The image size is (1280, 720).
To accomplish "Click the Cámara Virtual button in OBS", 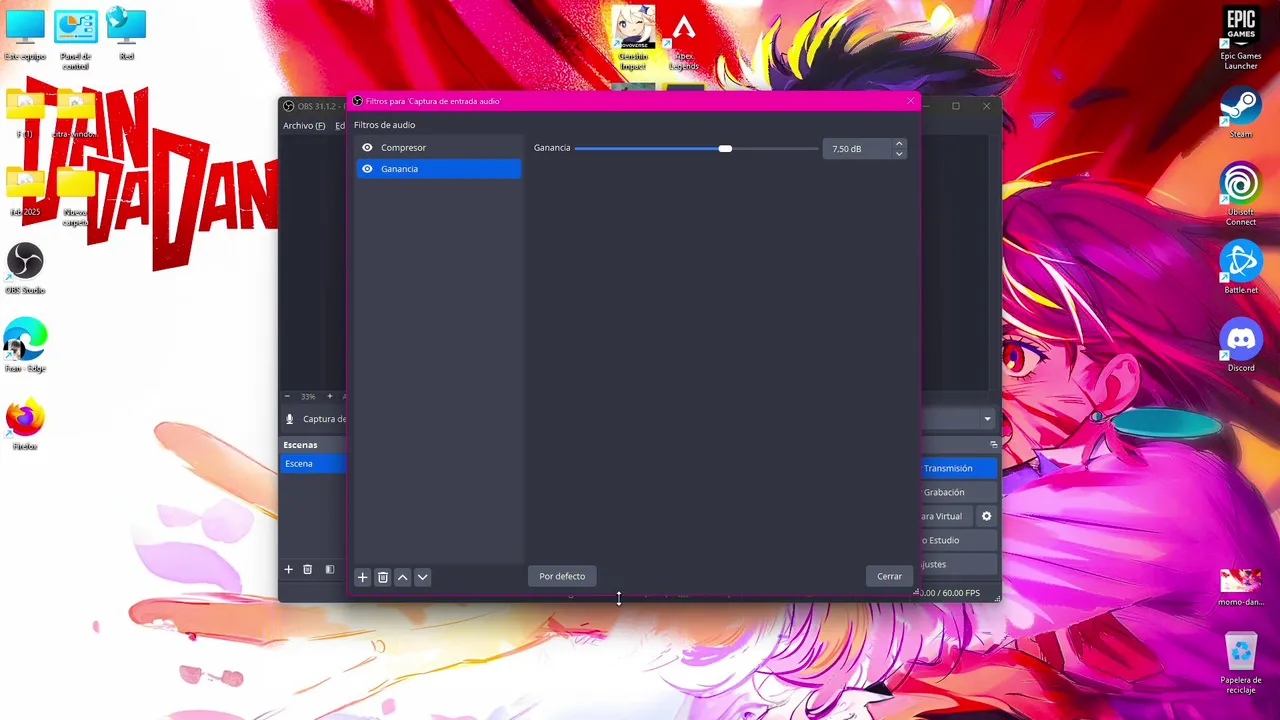I will coord(946,516).
